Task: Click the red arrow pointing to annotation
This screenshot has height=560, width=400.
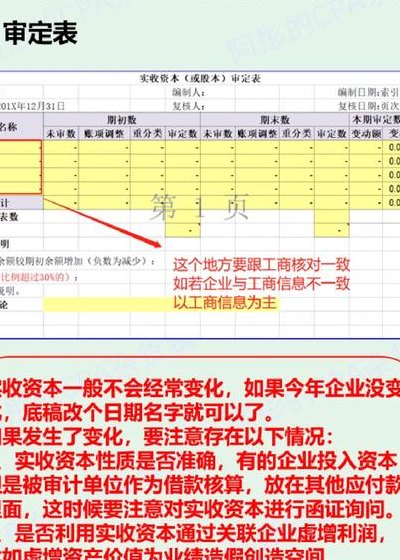Action: (x=102, y=223)
